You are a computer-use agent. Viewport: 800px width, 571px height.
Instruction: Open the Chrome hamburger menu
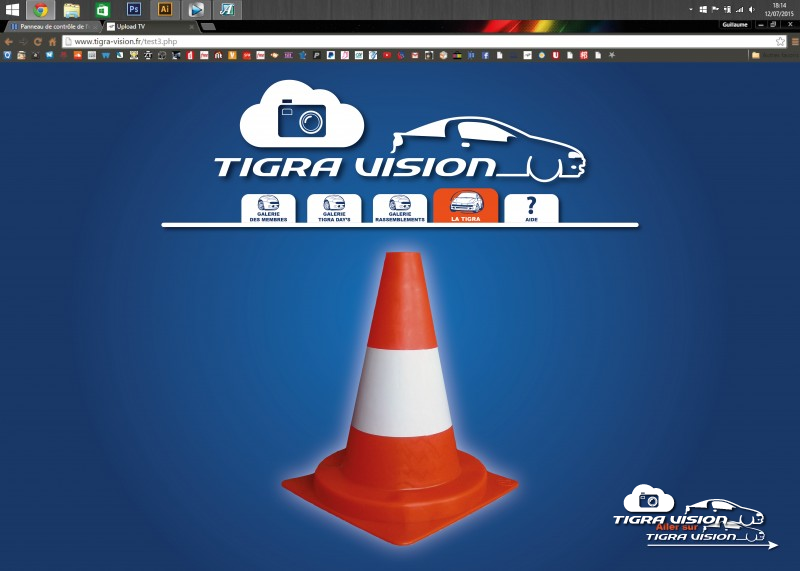point(794,42)
